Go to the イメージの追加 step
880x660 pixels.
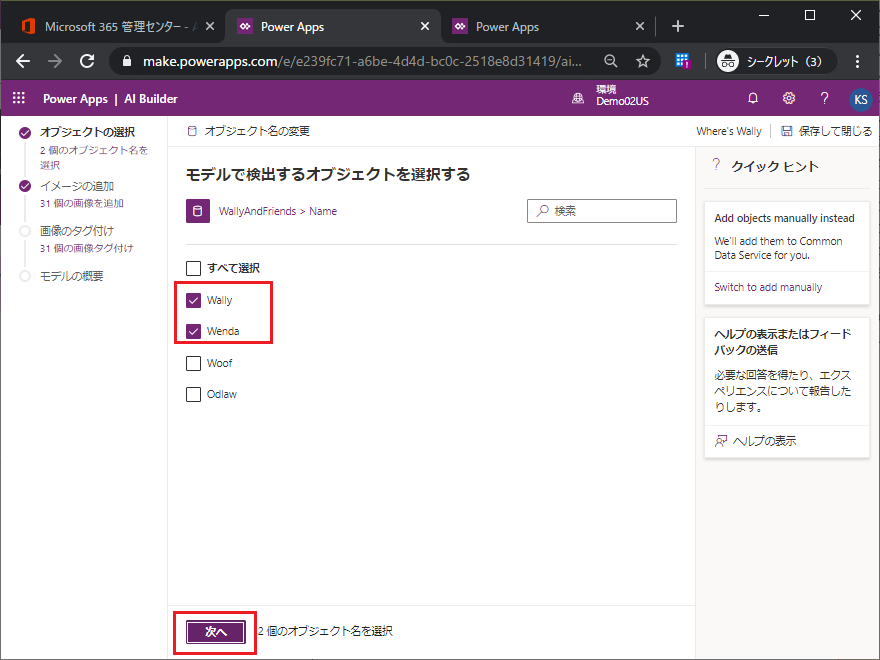[x=77, y=186]
